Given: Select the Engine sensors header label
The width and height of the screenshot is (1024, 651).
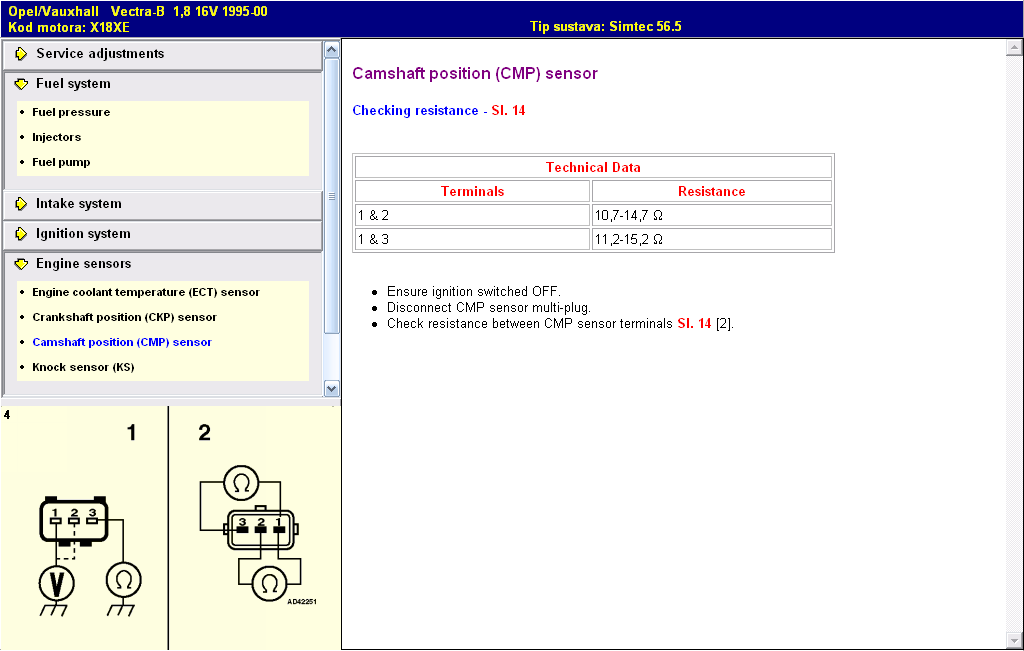Looking at the screenshot, I should [84, 264].
